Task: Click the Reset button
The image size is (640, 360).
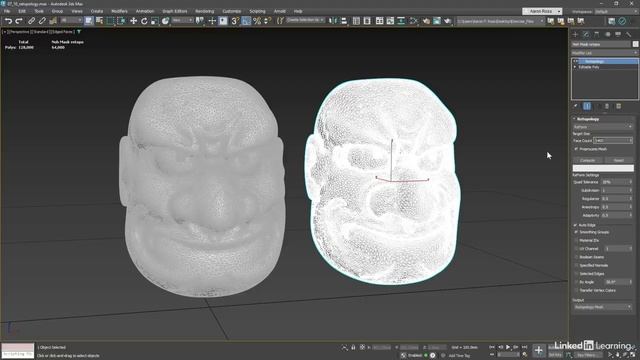Action: coord(619,160)
